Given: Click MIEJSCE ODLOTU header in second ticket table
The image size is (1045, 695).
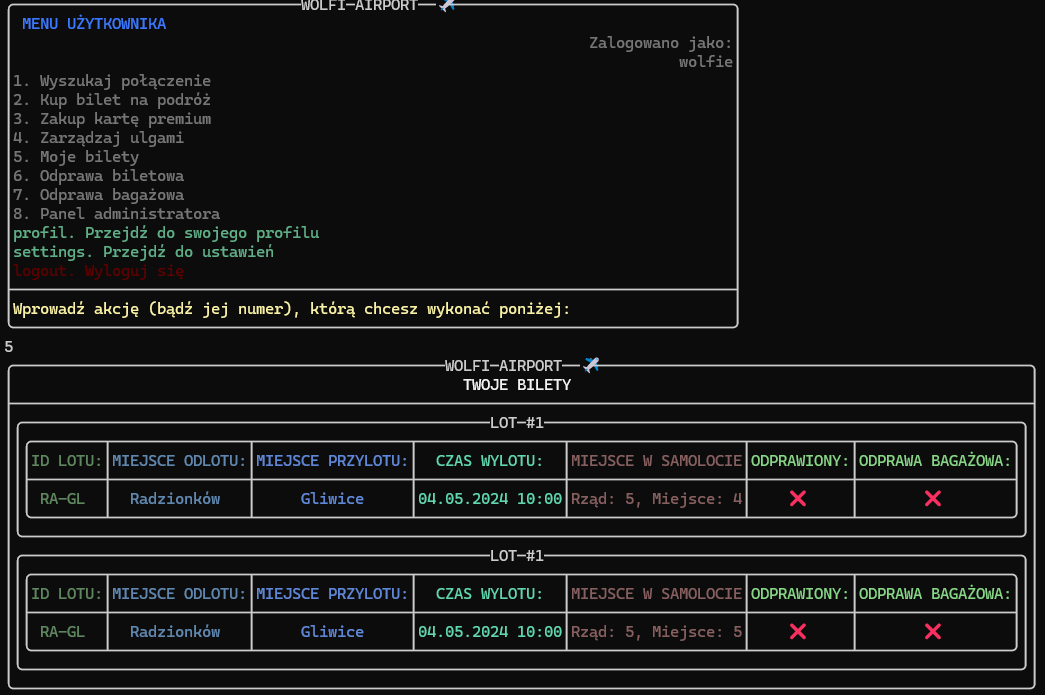Looking at the screenshot, I should click(x=179, y=594).
